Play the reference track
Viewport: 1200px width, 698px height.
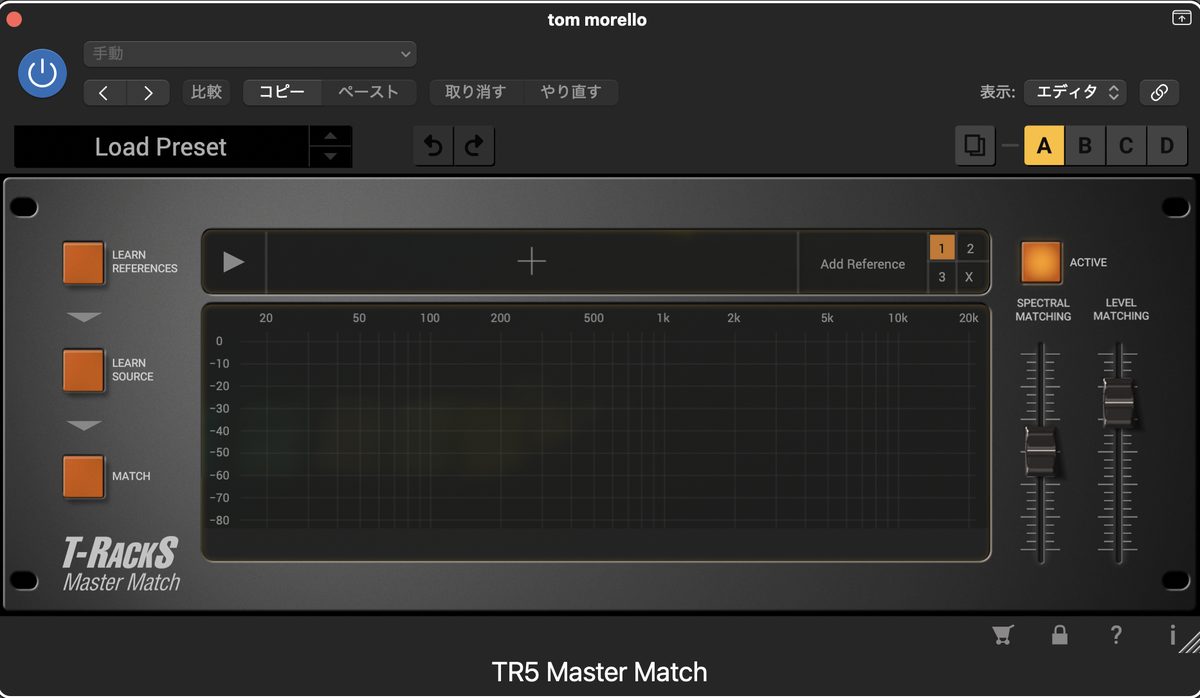click(233, 262)
